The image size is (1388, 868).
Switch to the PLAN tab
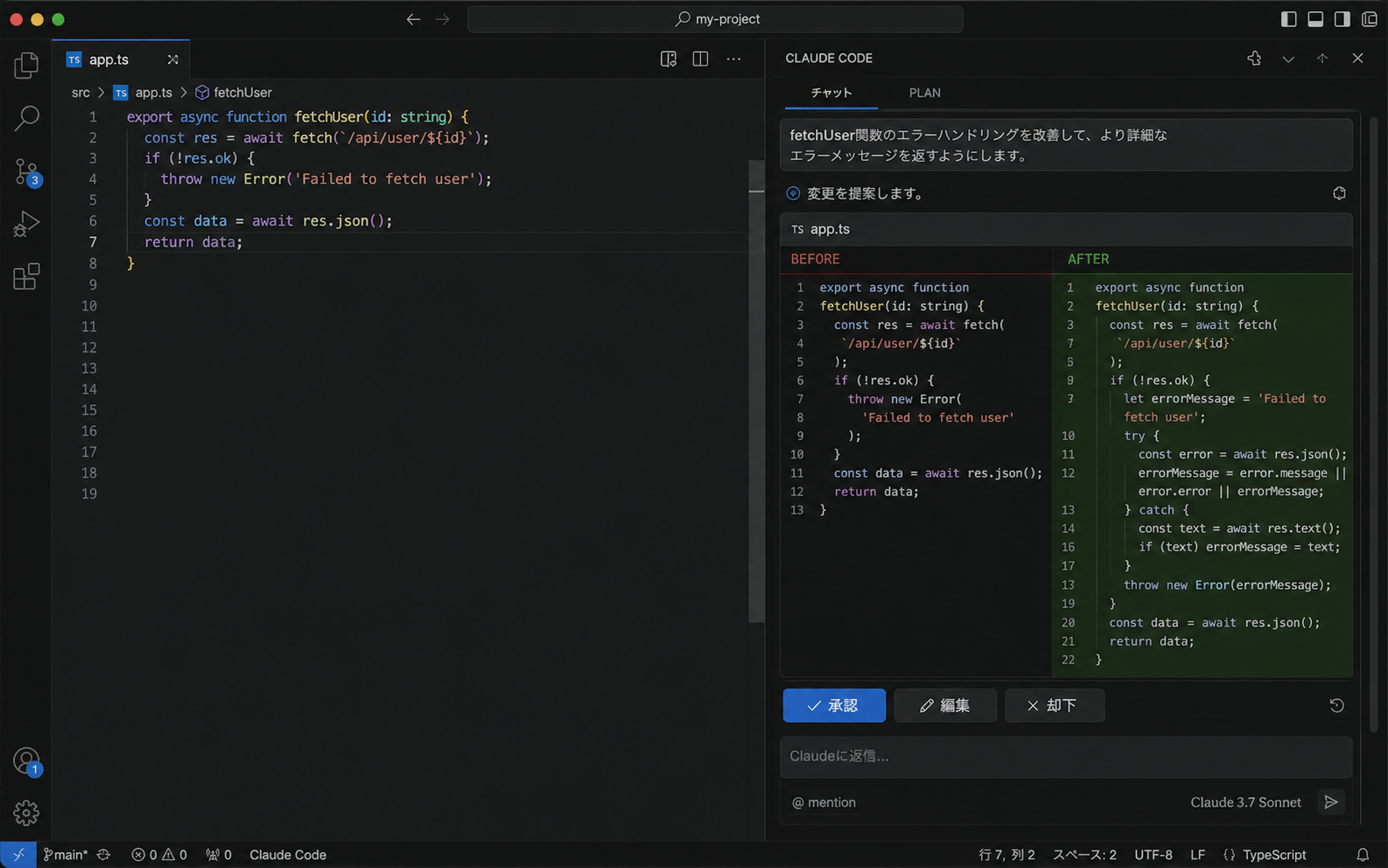coord(925,93)
